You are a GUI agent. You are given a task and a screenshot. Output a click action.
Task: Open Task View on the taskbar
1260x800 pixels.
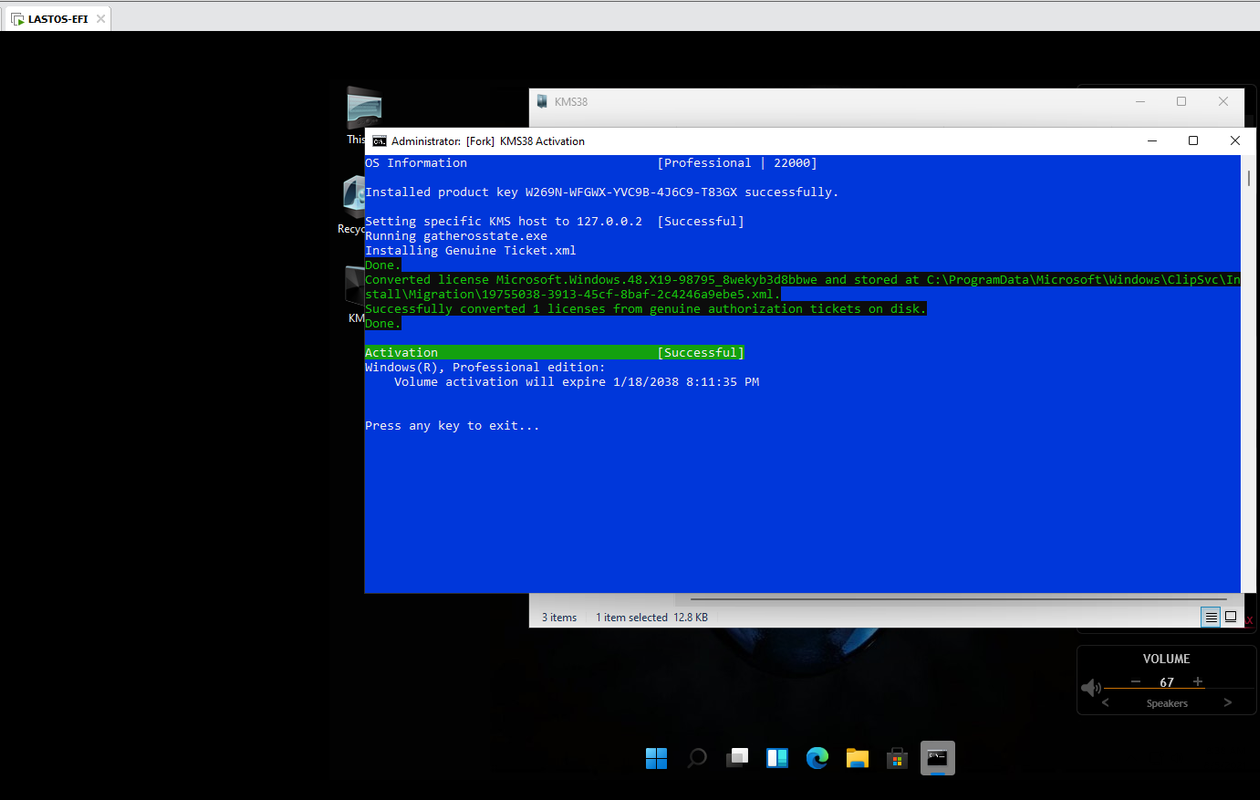(x=737, y=758)
